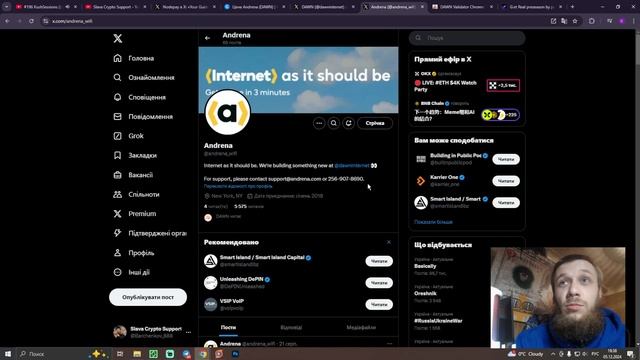
Task: Switch to Slava Crypto Support browser tab
Action: coord(116,7)
